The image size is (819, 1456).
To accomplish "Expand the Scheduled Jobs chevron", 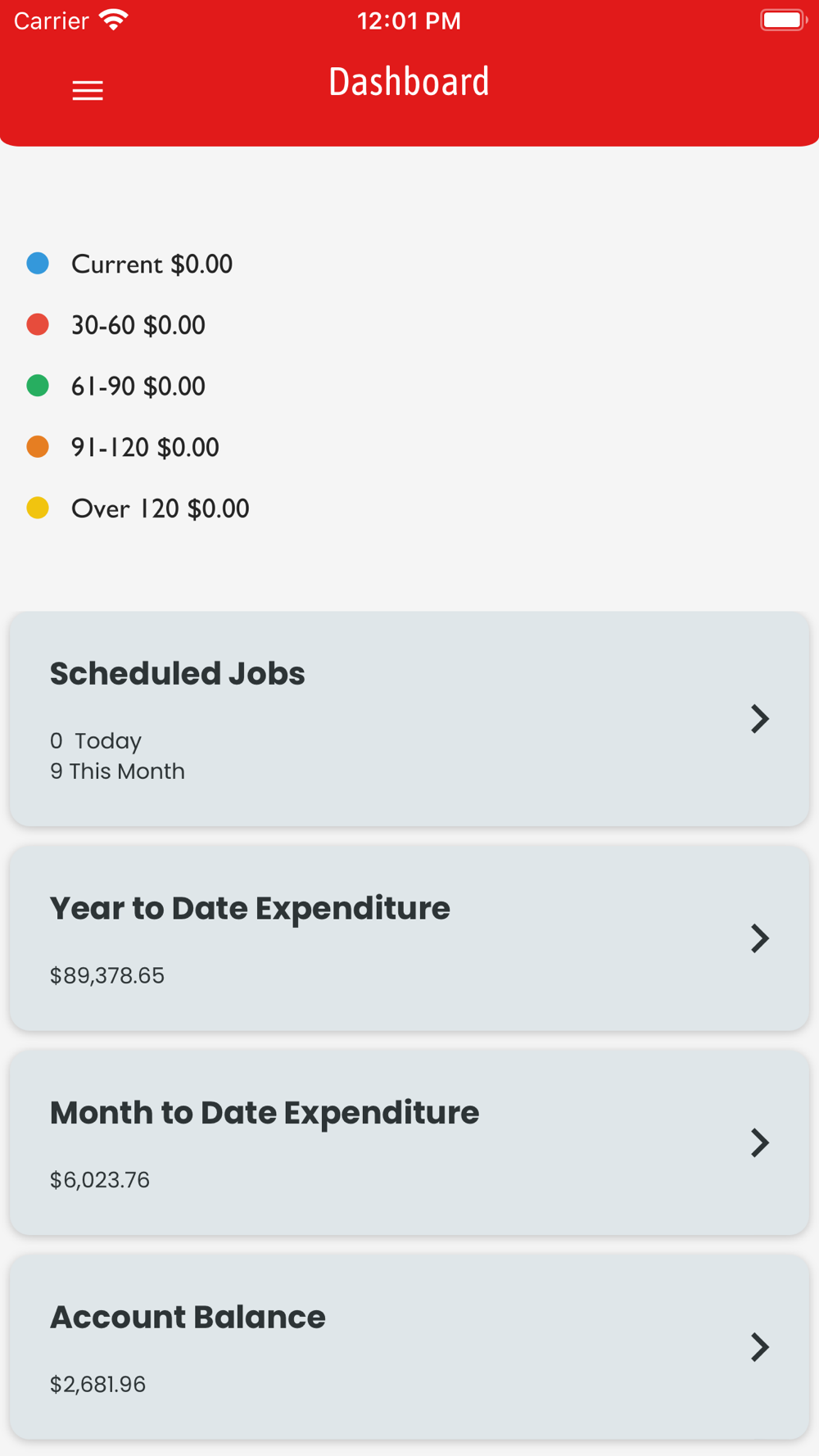I will pyautogui.click(x=760, y=719).
